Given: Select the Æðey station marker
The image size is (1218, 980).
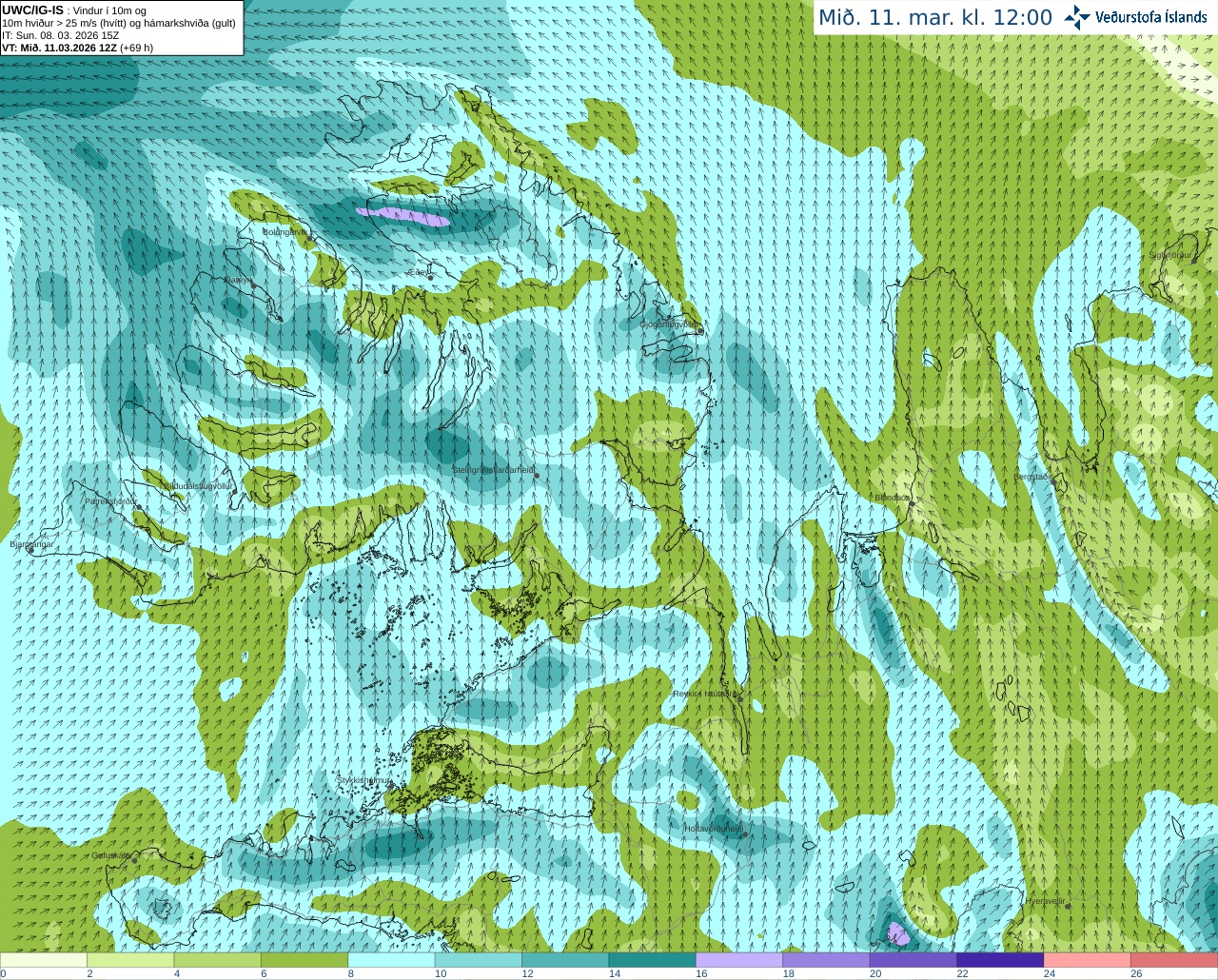Looking at the screenshot, I should tap(430, 278).
